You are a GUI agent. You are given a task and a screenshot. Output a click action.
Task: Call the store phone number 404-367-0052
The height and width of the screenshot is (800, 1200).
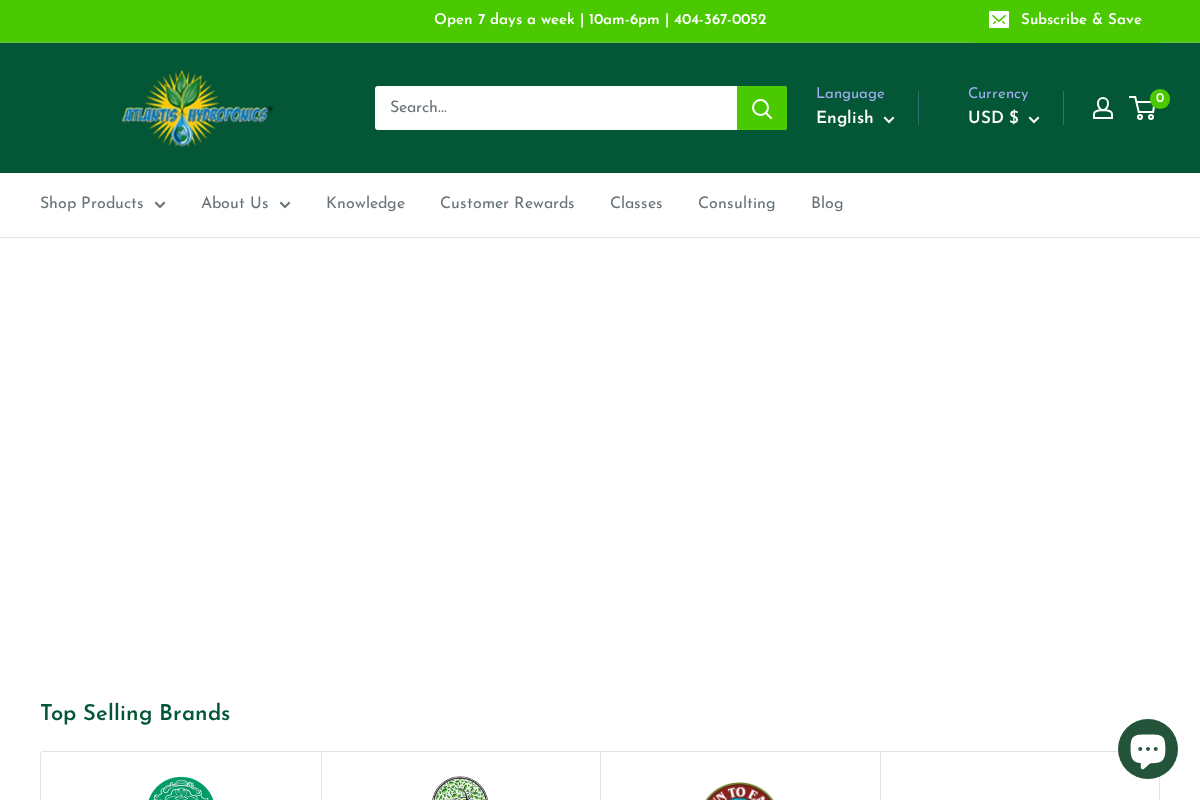pyautogui.click(x=720, y=20)
